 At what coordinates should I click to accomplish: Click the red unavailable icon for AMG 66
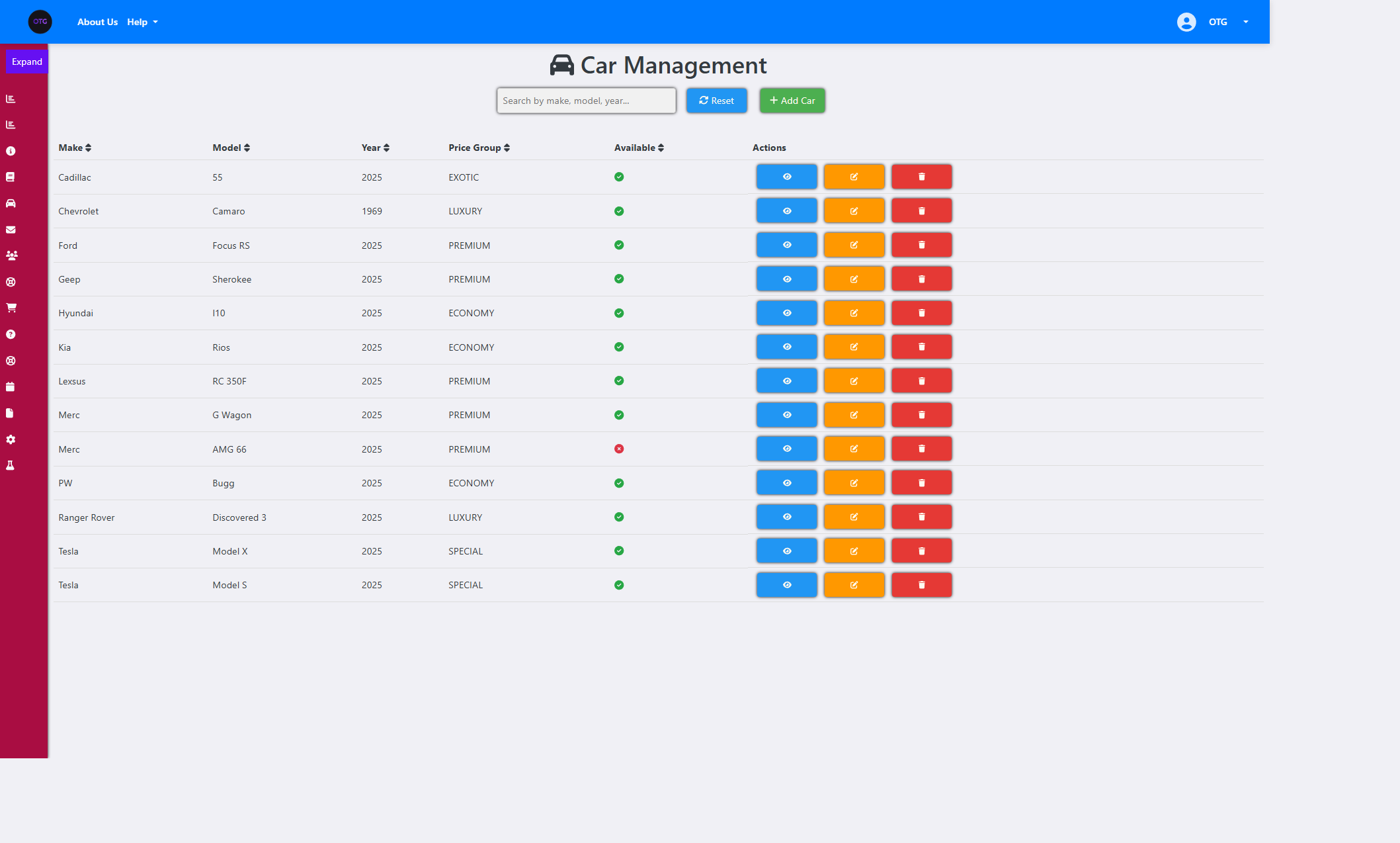[619, 449]
